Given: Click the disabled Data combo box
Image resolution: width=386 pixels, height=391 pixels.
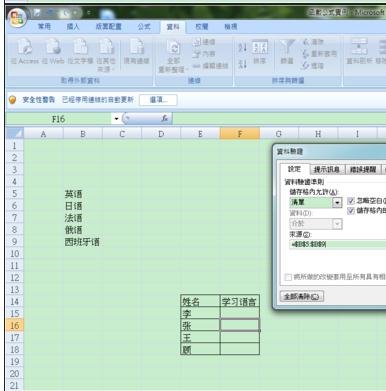Looking at the screenshot, I should coord(316,224).
